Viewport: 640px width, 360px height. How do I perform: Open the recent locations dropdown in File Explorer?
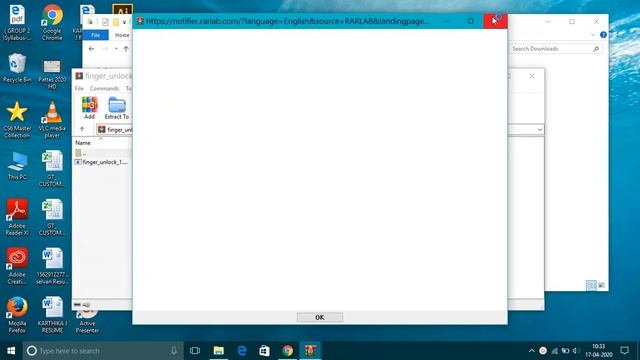pyautogui.click(x=116, y=49)
